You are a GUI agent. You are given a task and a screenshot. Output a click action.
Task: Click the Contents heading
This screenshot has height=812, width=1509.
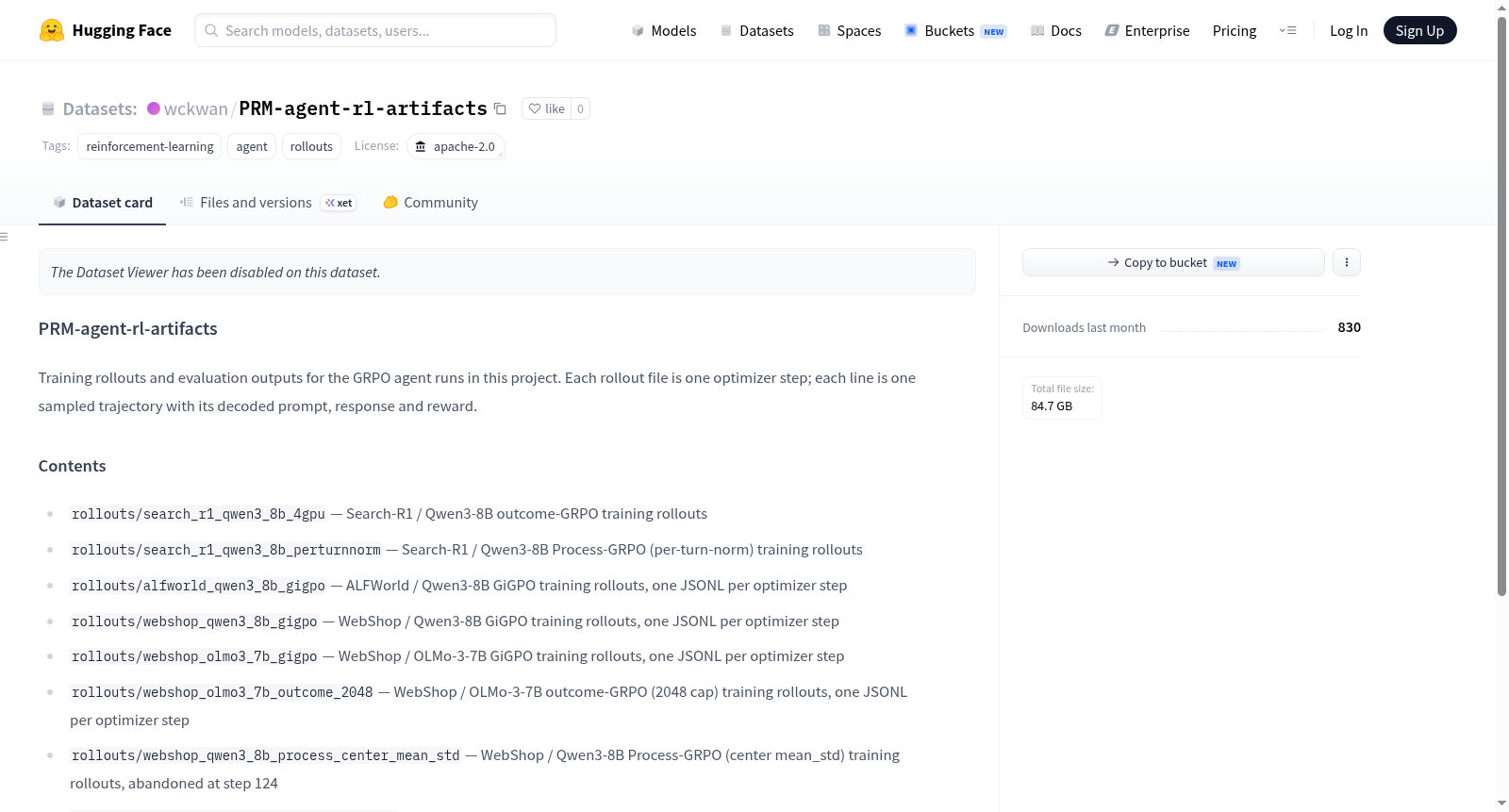pyautogui.click(x=73, y=466)
